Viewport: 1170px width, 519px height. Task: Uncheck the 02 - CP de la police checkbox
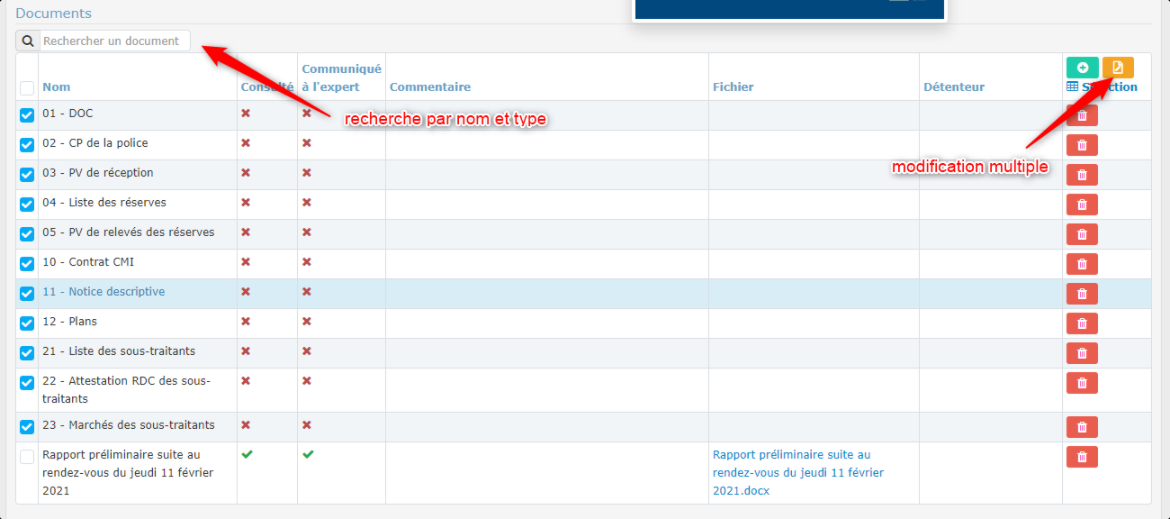coord(27,144)
